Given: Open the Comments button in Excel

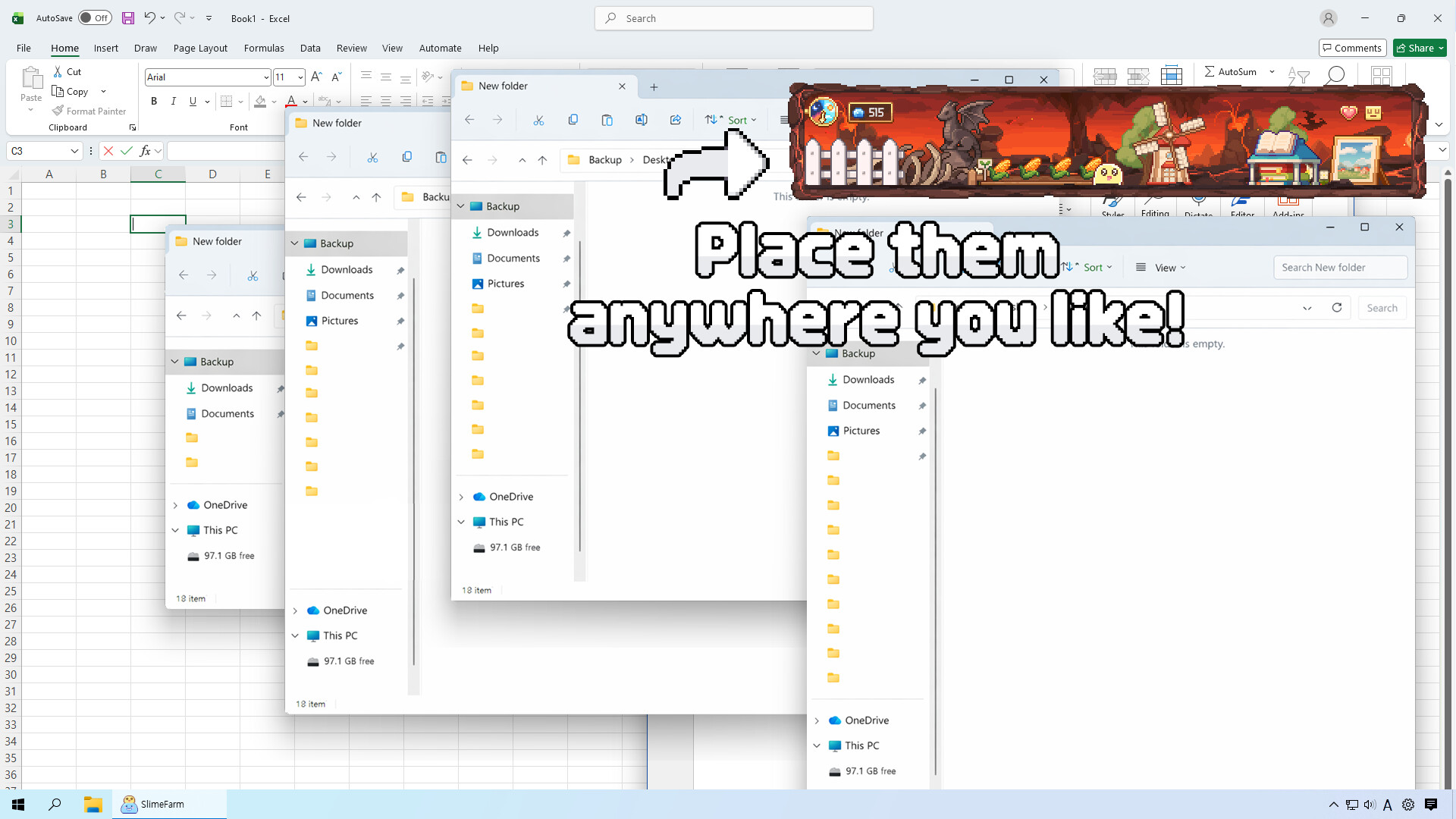Looking at the screenshot, I should coord(1353,48).
